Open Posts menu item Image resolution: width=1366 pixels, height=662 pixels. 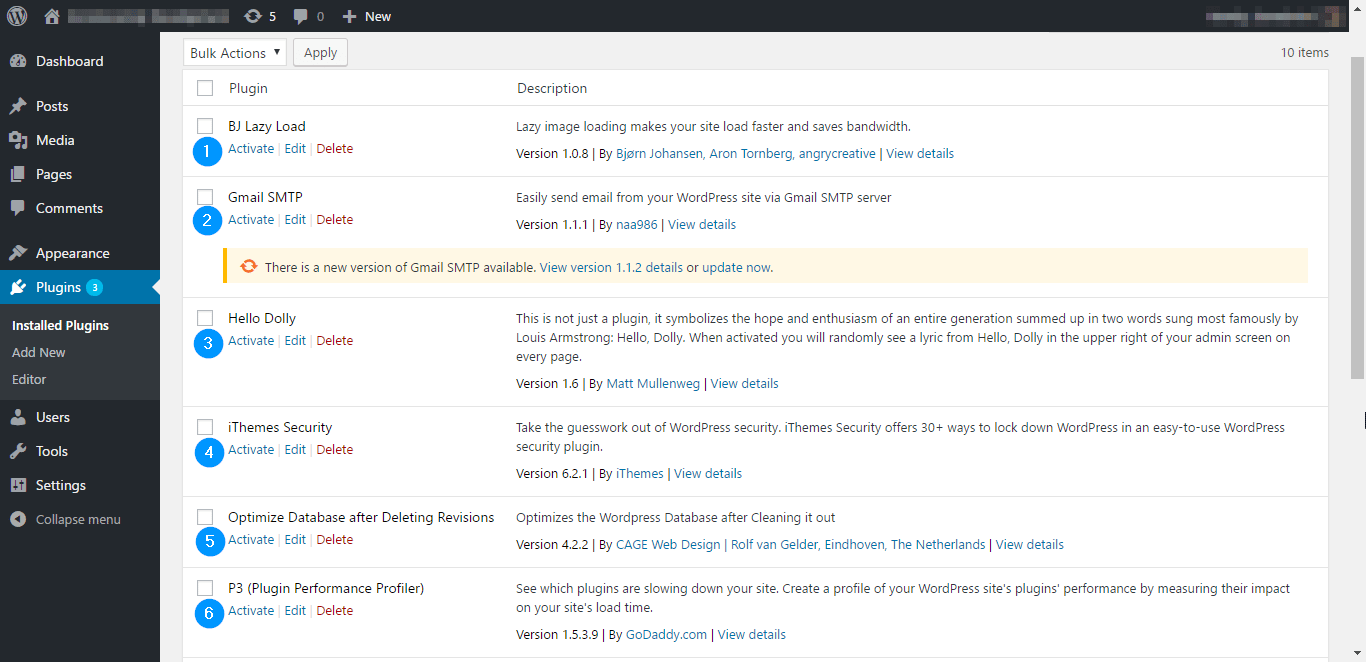tap(80, 106)
